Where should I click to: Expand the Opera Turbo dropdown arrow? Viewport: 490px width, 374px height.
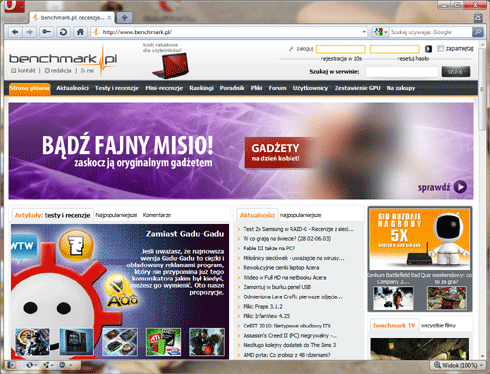click(70, 365)
